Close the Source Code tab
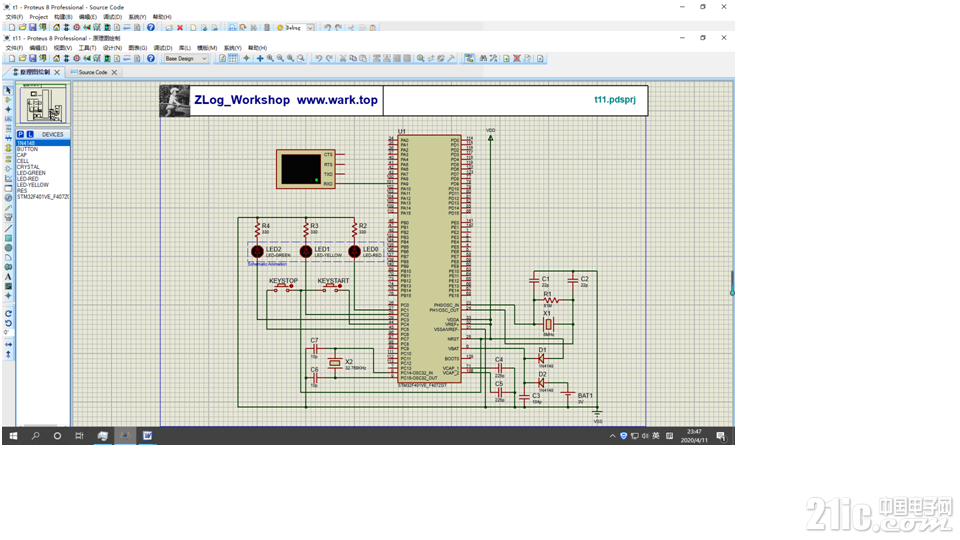 coord(114,72)
